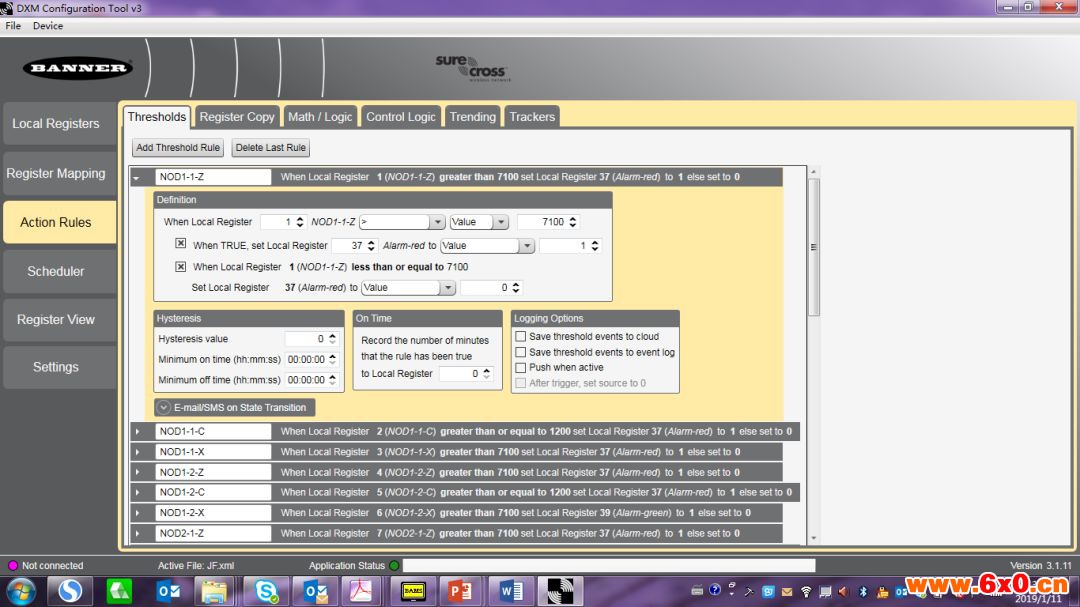This screenshot has width=1080, height=607.
Task: Expand the NOD1-2-X threshold rule
Action: pyautogui.click(x=138, y=513)
